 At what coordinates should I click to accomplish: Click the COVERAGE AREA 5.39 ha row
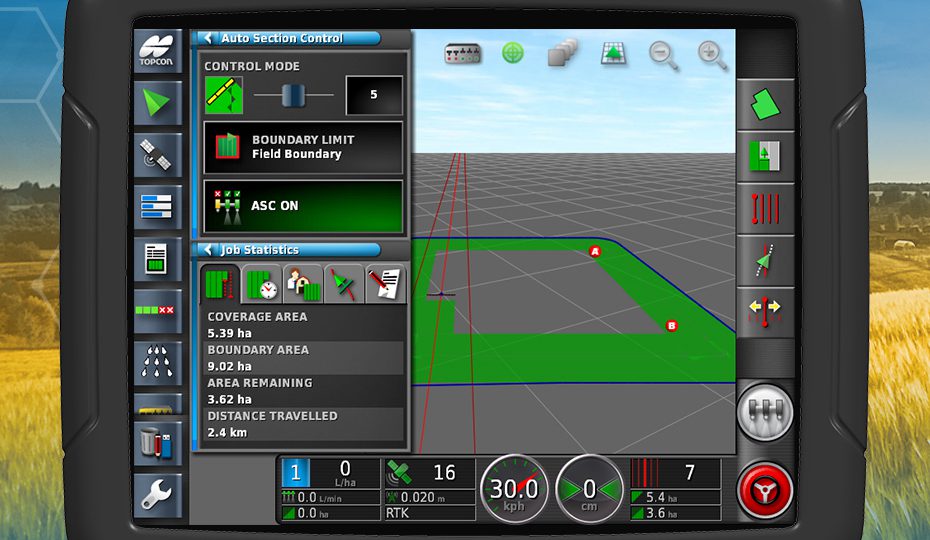tap(303, 325)
